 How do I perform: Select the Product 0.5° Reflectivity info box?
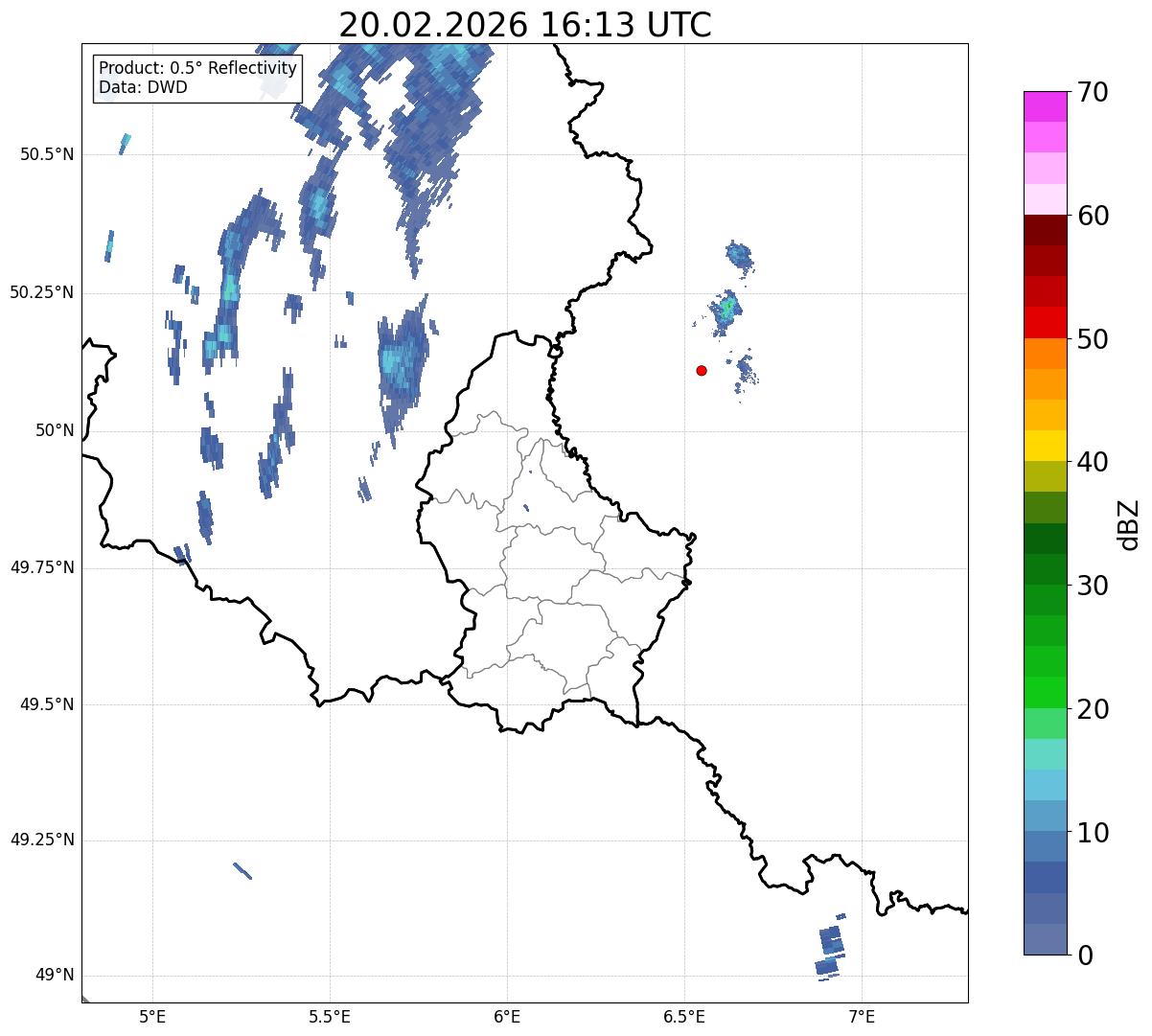pos(197,78)
